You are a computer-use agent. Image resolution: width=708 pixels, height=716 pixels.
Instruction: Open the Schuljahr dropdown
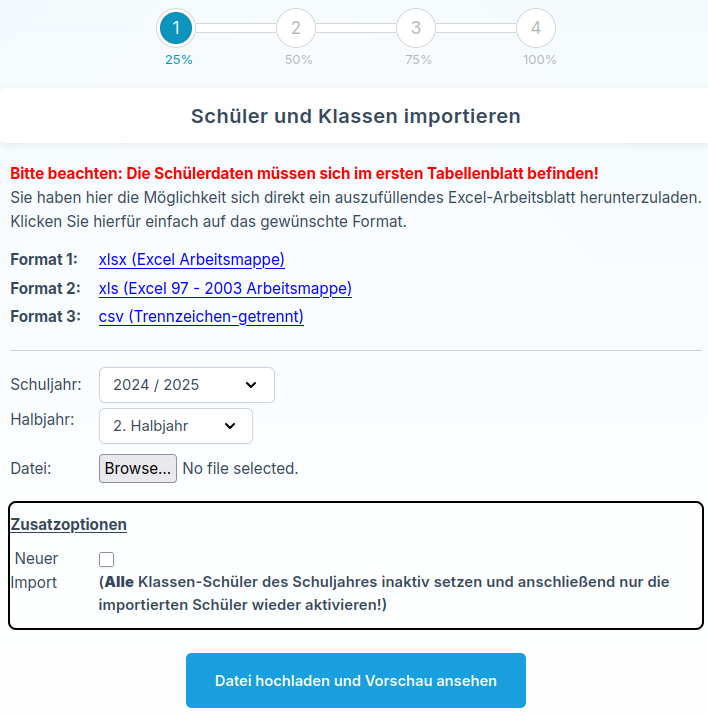click(186, 385)
